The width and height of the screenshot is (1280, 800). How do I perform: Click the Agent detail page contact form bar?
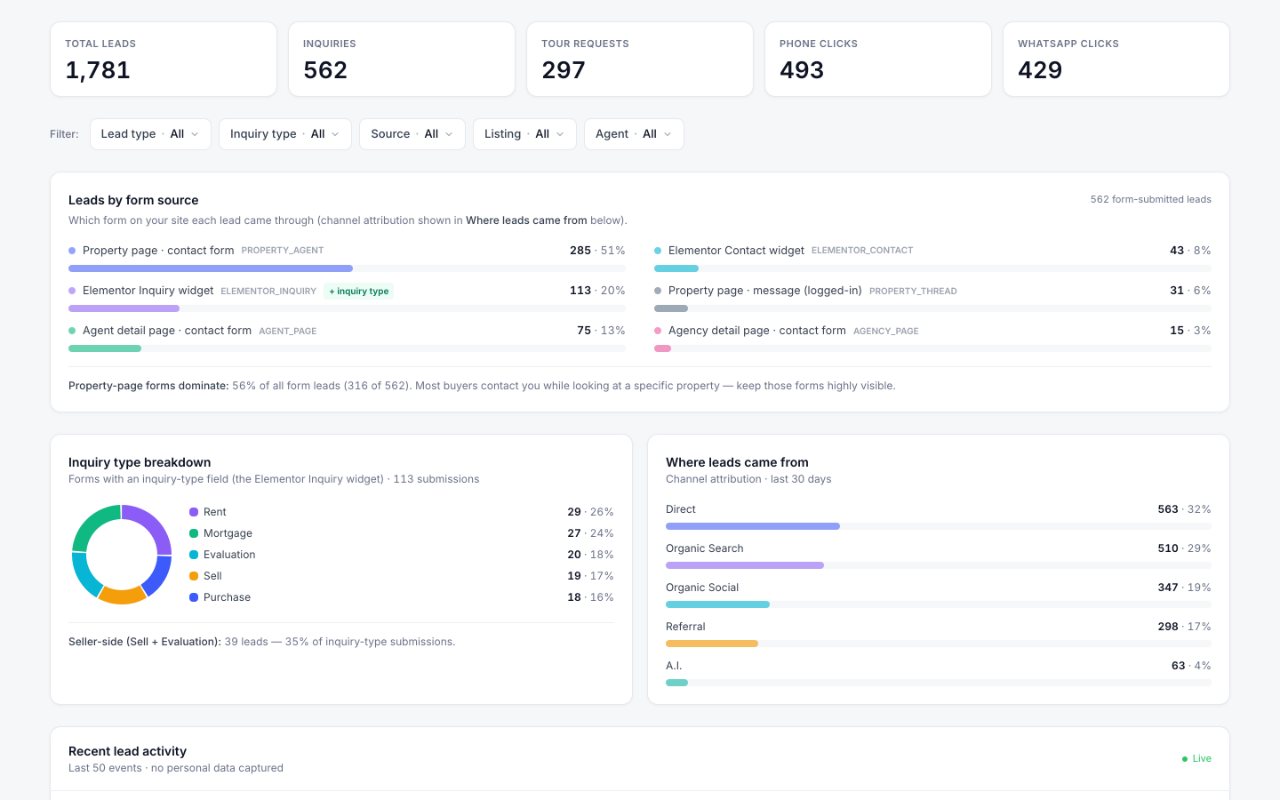pyautogui.click(x=347, y=348)
